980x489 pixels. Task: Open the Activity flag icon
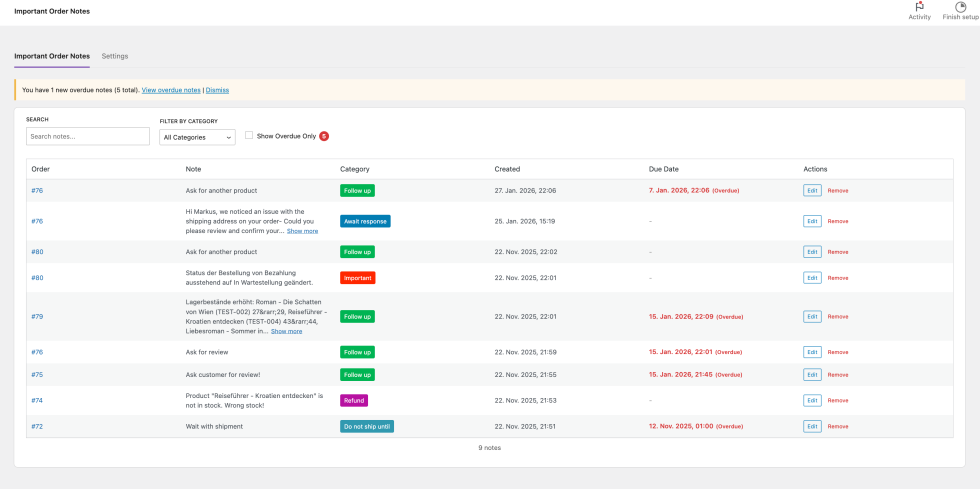[x=919, y=7]
